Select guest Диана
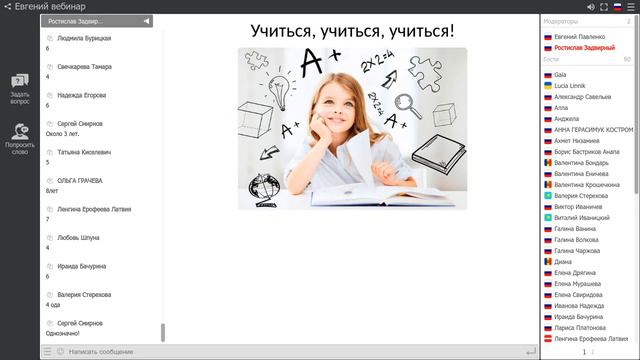 pos(563,262)
